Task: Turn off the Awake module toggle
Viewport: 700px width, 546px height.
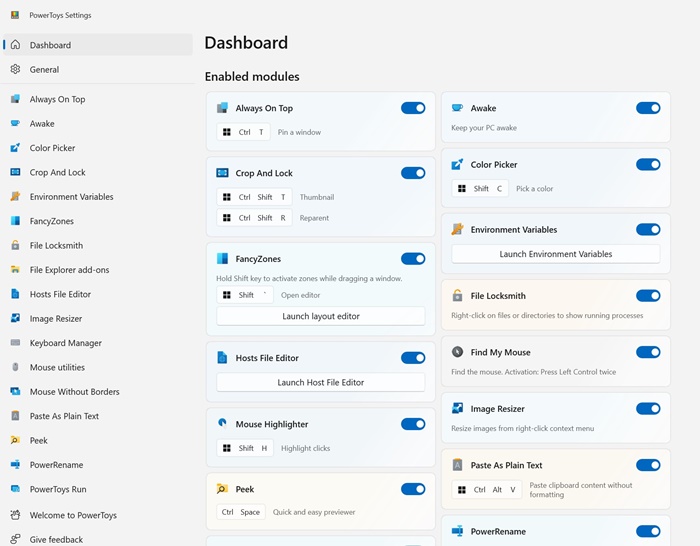Action: point(648,108)
